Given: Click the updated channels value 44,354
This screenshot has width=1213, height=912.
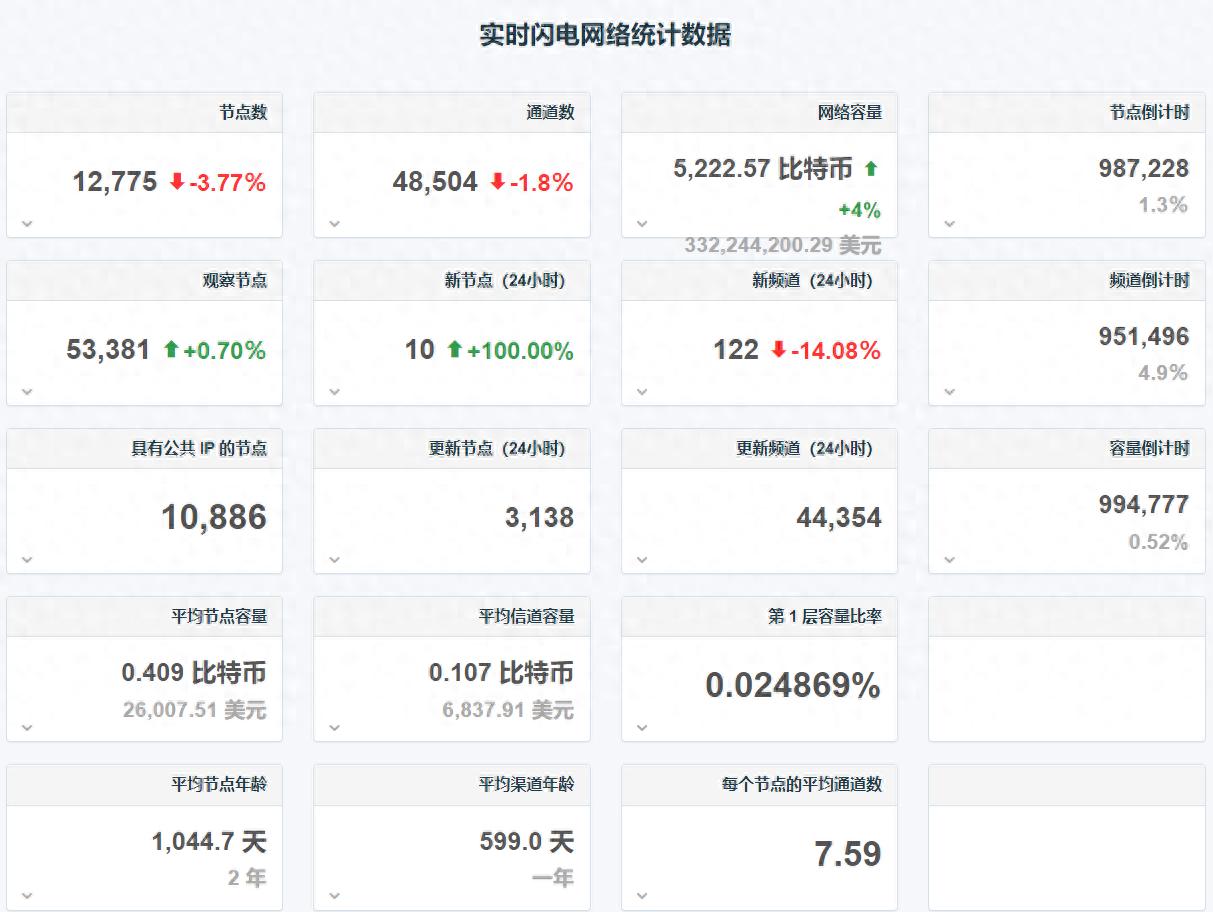Looking at the screenshot, I should (x=839, y=518).
